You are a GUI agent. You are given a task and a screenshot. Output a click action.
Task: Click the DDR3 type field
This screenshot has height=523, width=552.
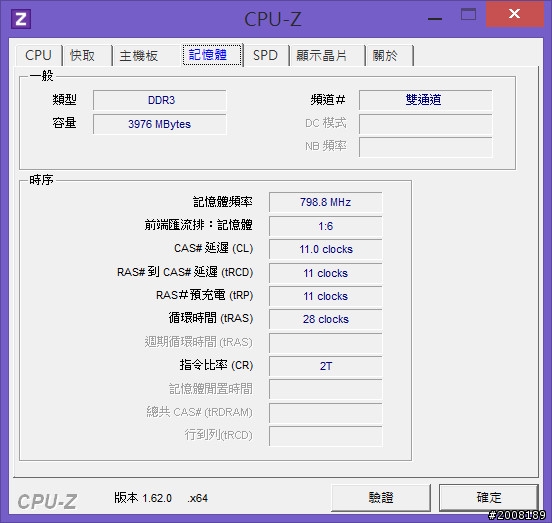click(160, 100)
